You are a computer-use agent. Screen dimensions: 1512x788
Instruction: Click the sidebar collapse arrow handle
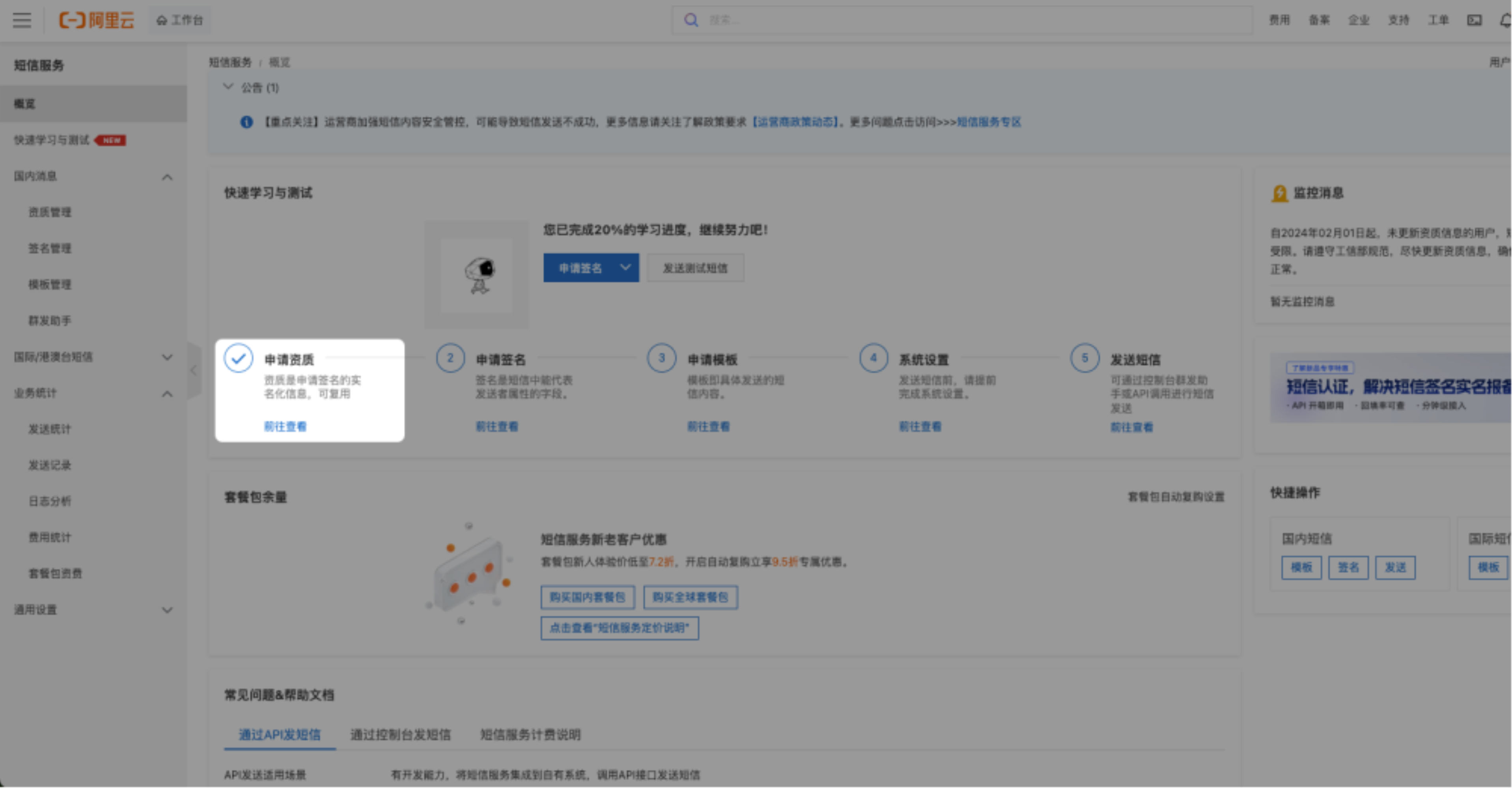point(194,370)
